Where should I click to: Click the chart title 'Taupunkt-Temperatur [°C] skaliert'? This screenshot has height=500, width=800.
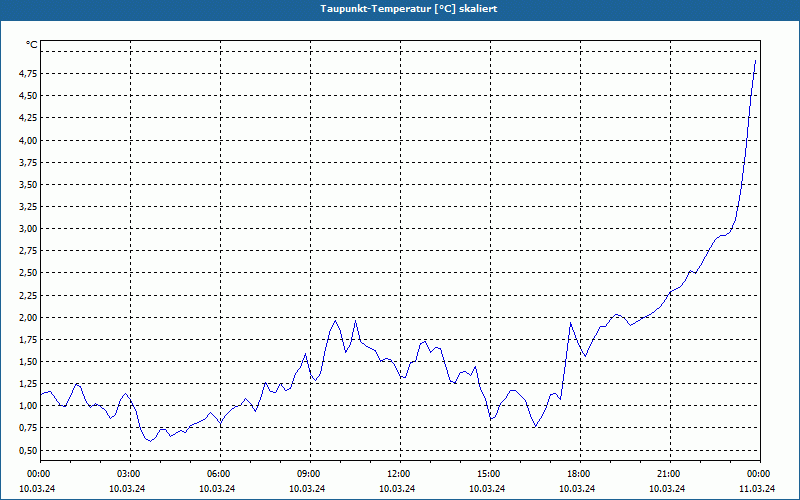[x=409, y=9]
